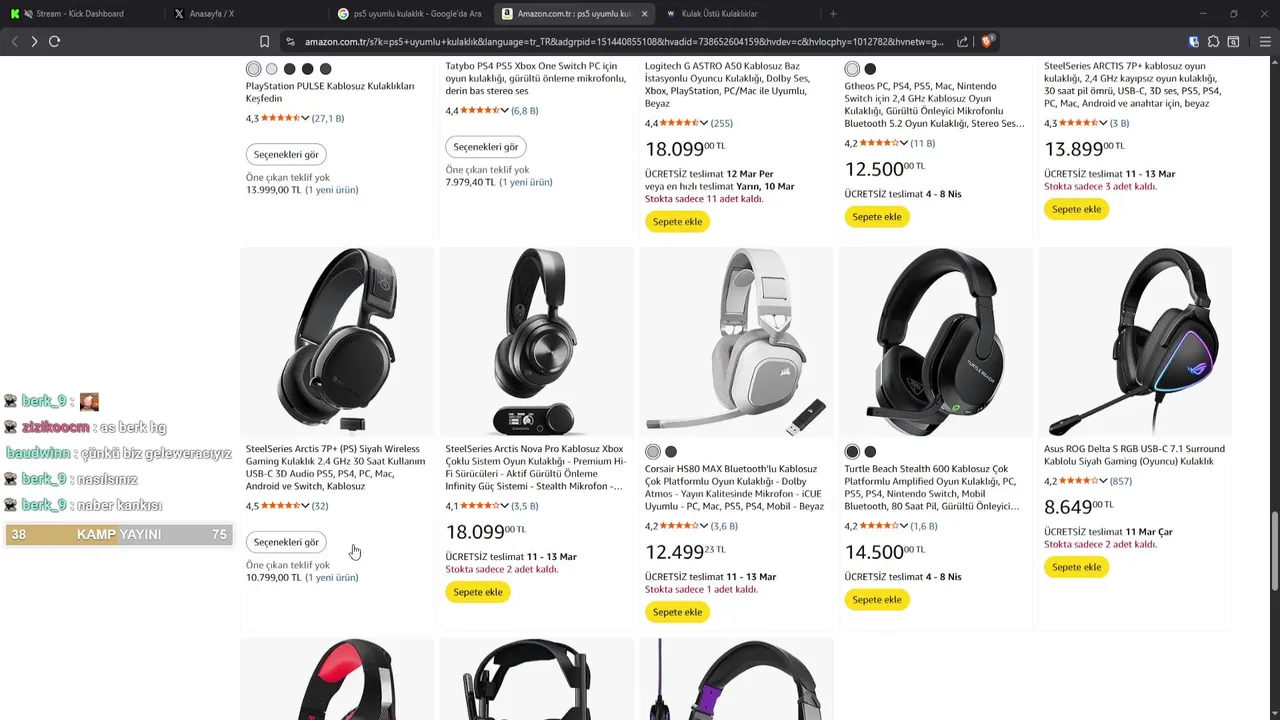Click the browser back arrow
Screen dimensions: 1280x720
point(14,41)
